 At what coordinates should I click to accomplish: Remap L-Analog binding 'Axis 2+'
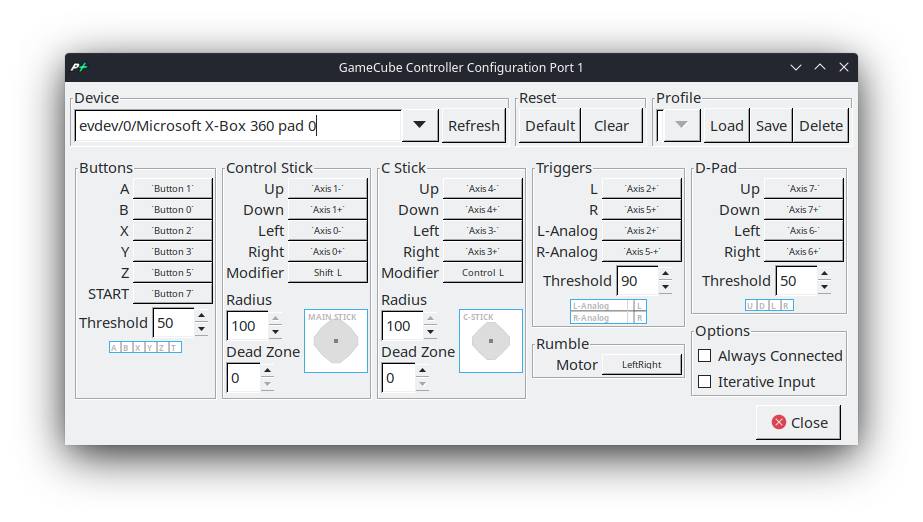641,231
